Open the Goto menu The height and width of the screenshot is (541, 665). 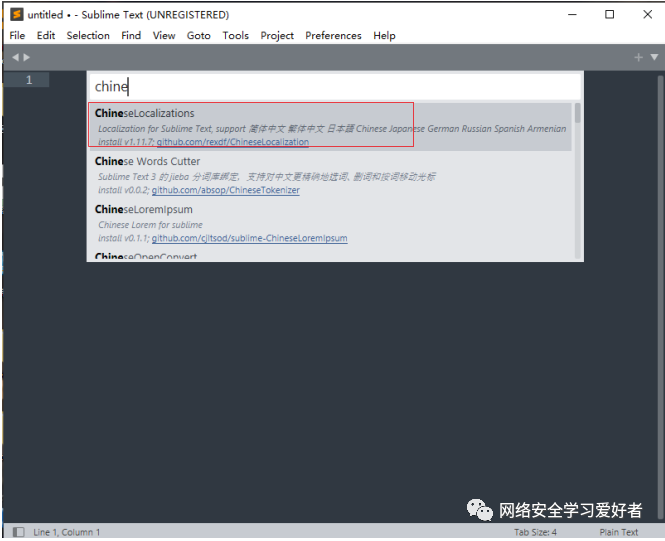[198, 36]
